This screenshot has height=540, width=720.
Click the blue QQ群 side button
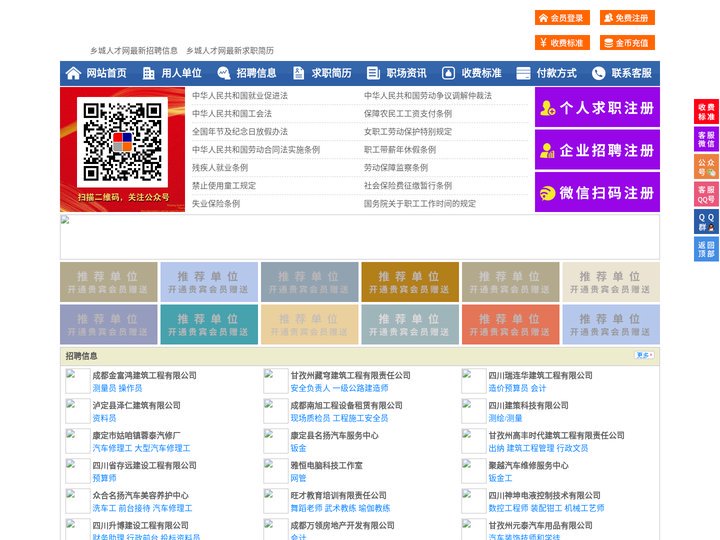pos(706,222)
